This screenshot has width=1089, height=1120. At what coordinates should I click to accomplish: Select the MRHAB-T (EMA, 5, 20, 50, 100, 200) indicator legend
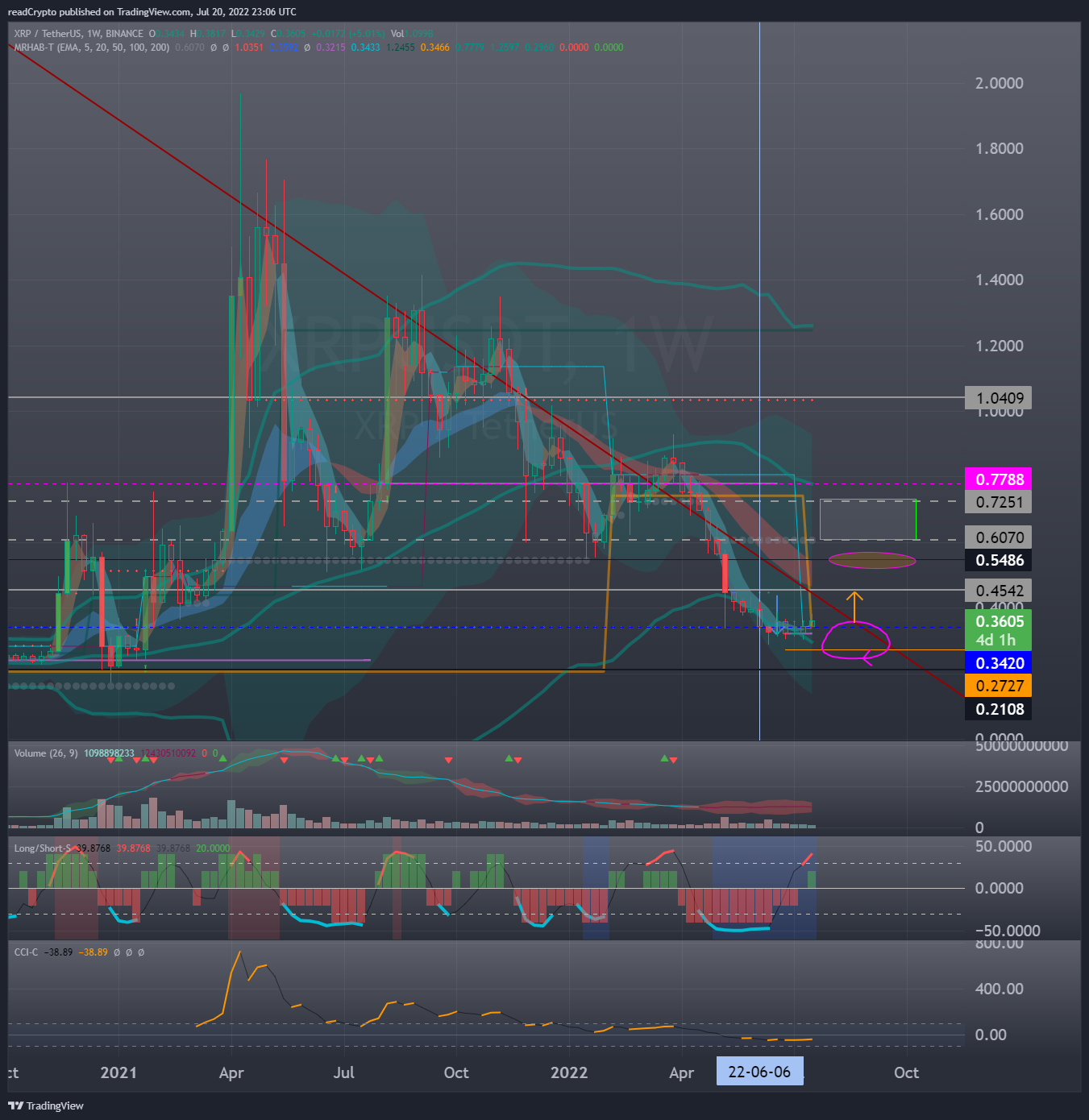tap(92, 48)
